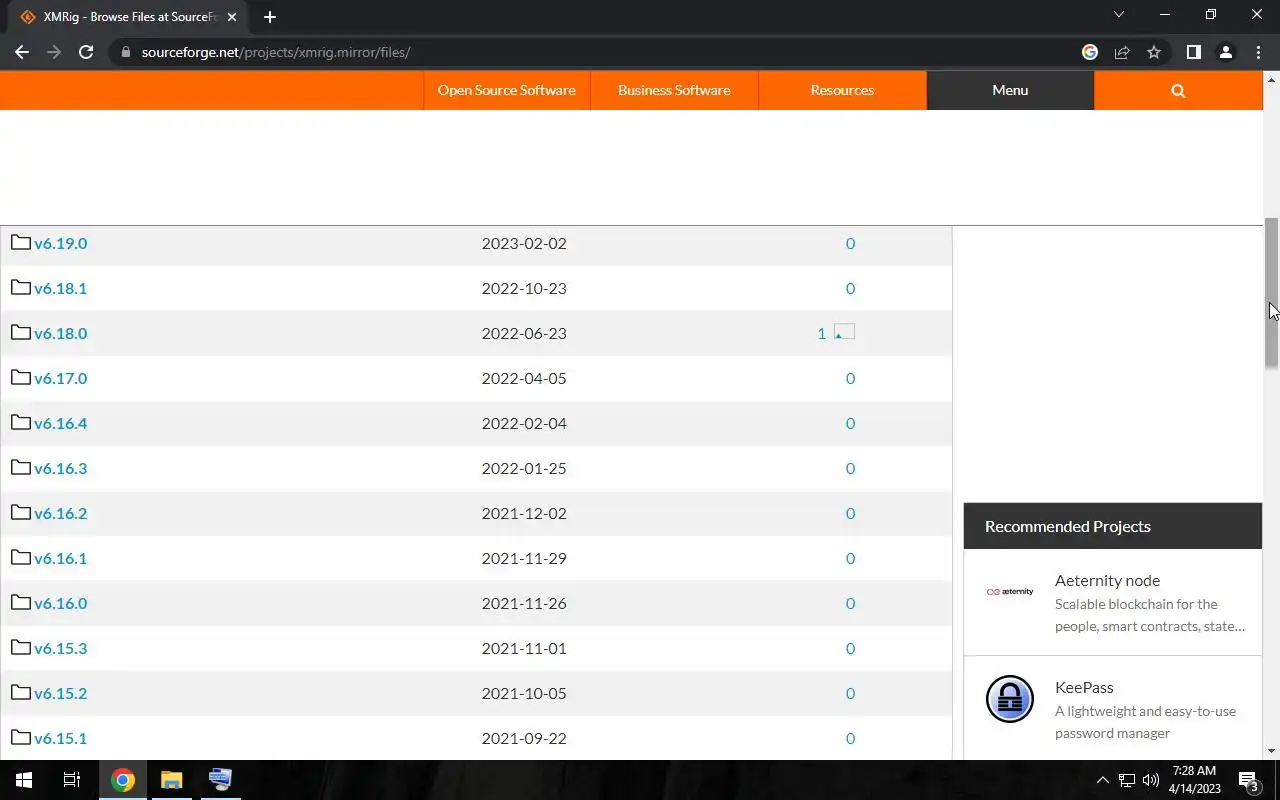Click the folder icon beside v6.15.2
The height and width of the screenshot is (800, 1280).
click(21, 692)
